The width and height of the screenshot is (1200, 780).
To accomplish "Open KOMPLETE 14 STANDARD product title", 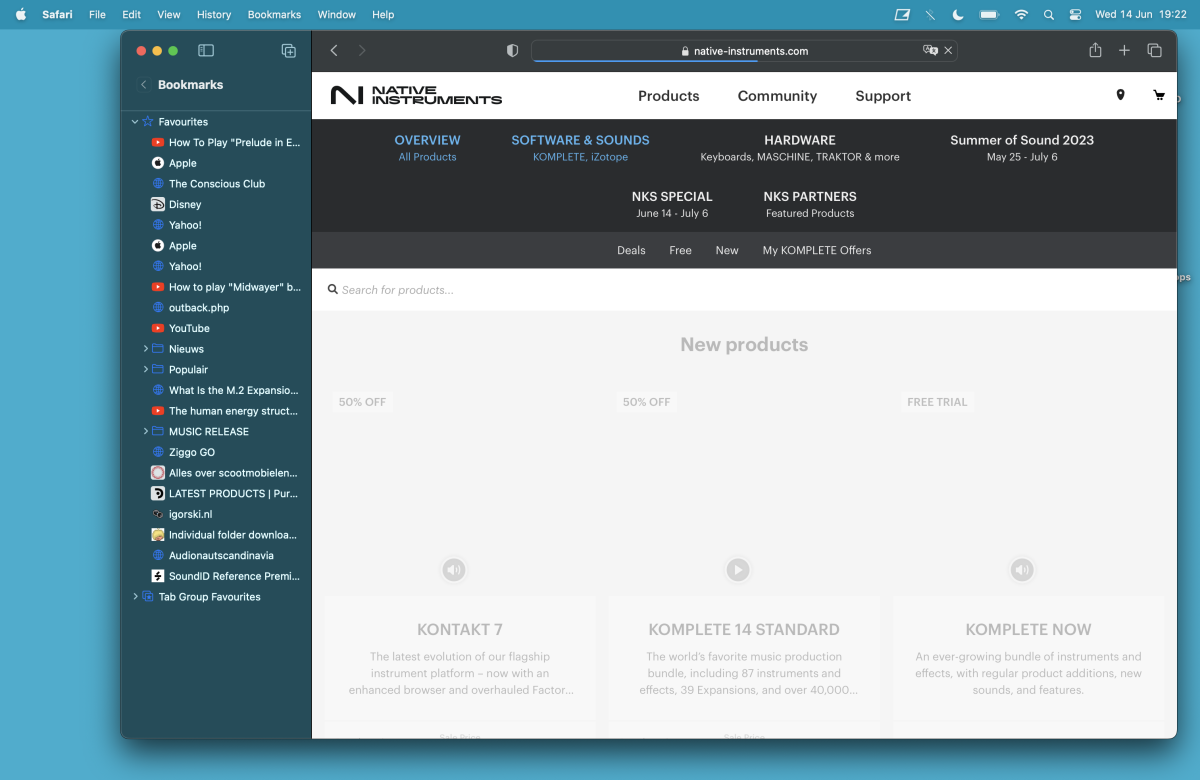I will (x=744, y=630).
